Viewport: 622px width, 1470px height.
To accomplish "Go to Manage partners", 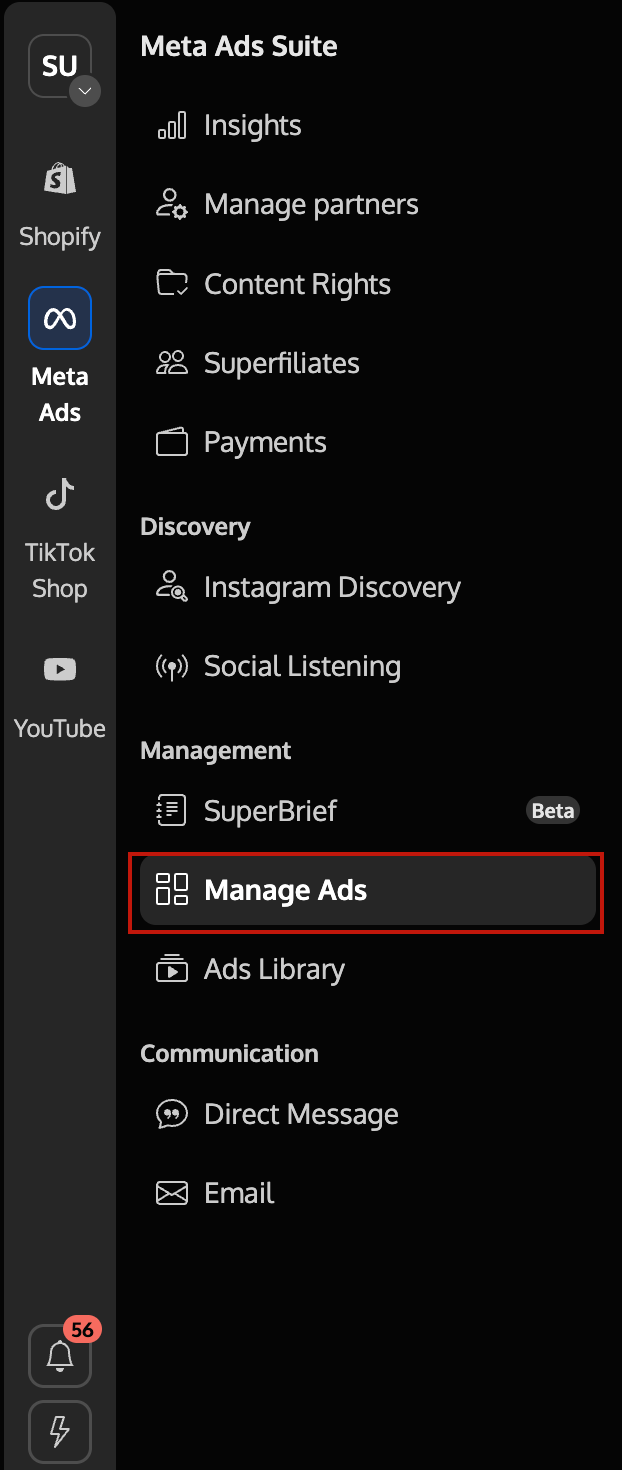I will (311, 205).
